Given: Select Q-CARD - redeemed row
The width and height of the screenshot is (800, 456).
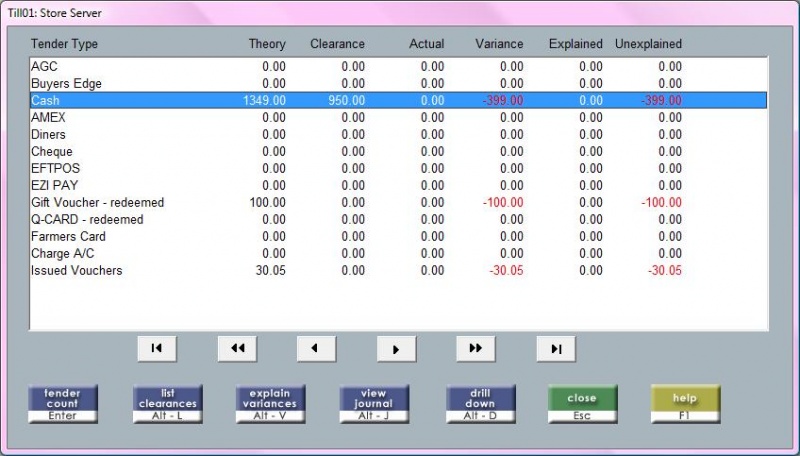Looking at the screenshot, I should 398,219.
